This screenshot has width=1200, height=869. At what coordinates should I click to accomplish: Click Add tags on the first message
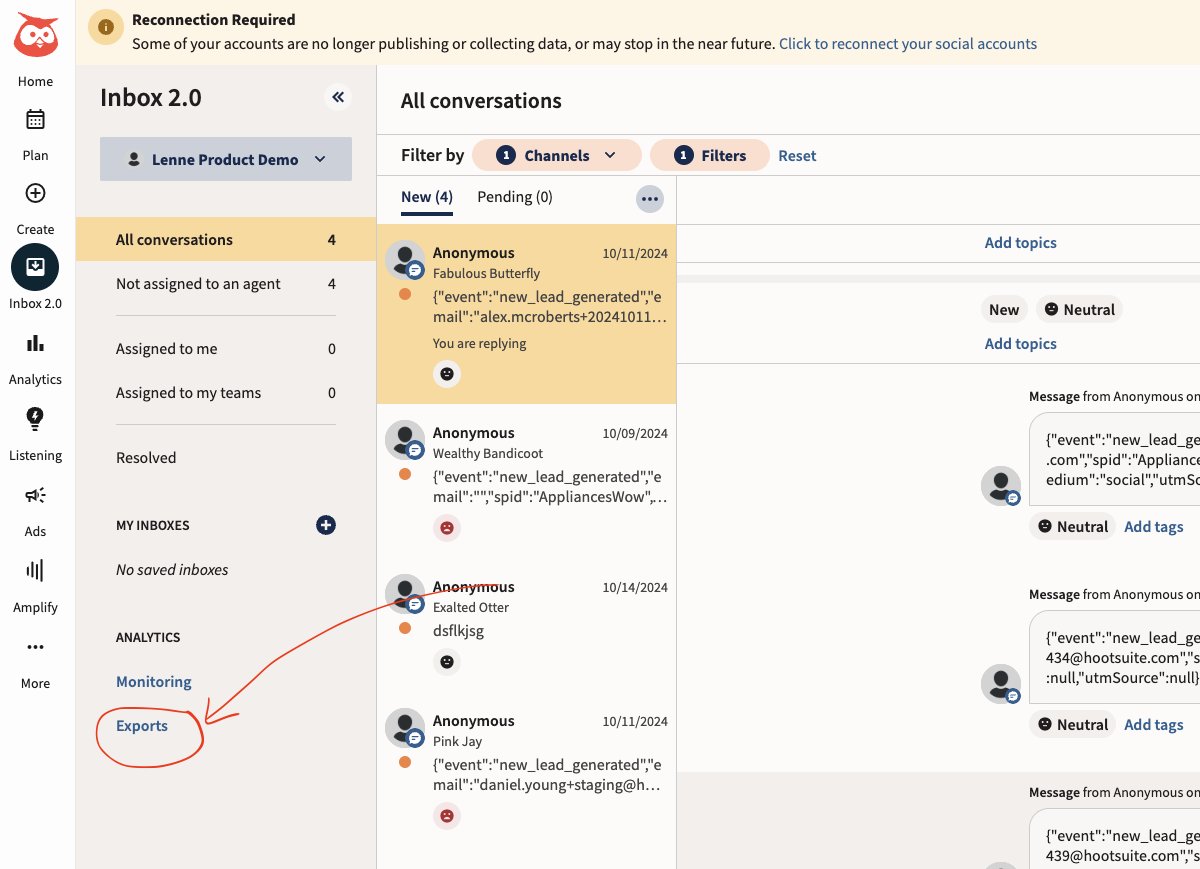coord(1154,526)
